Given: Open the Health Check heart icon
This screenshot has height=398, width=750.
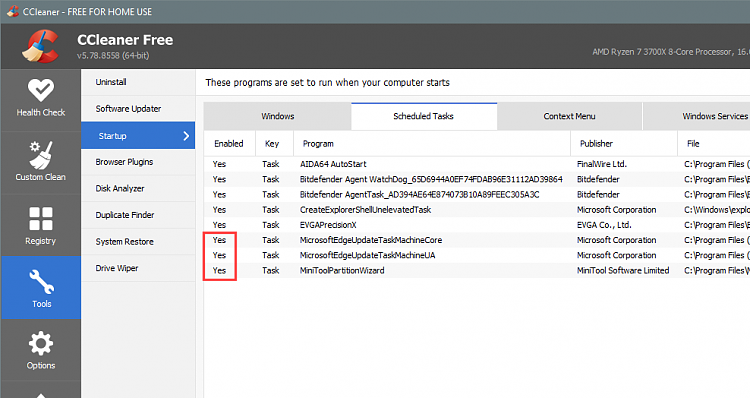Looking at the screenshot, I should pos(41,89).
